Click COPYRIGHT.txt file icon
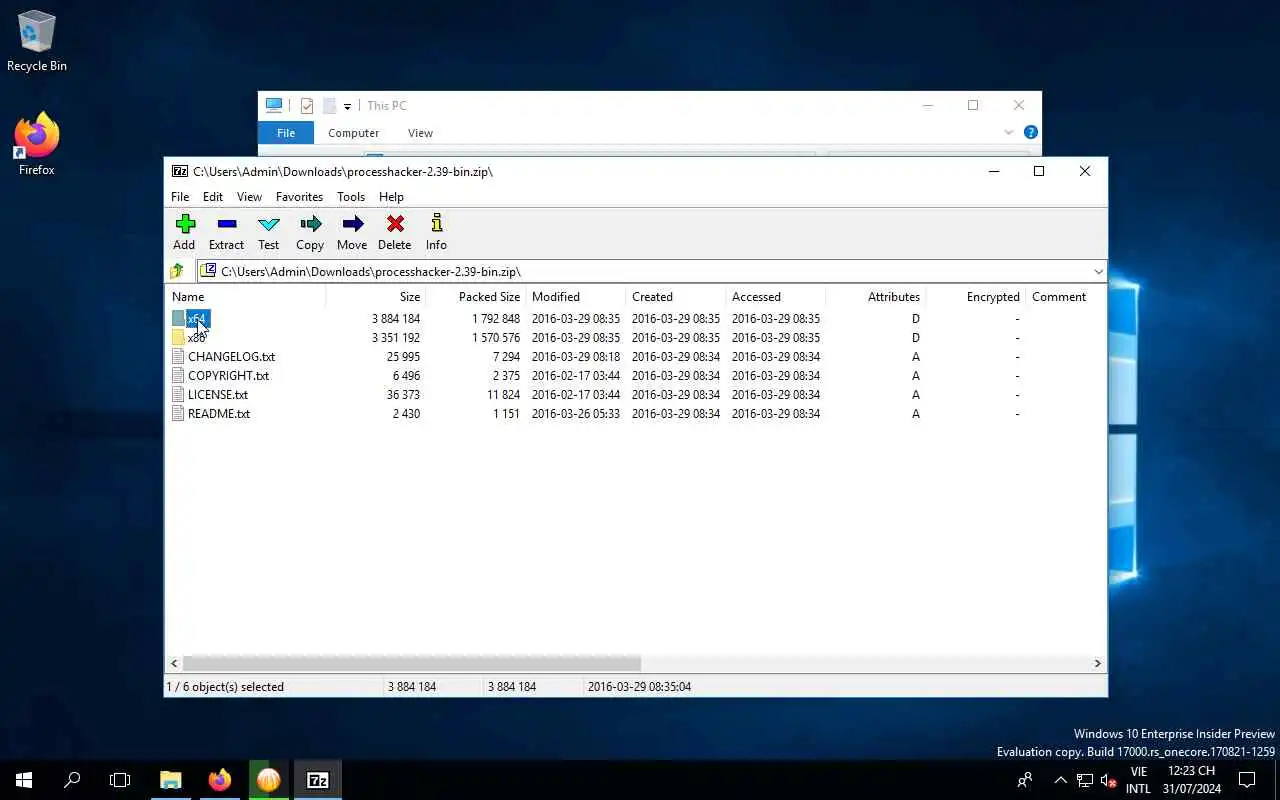This screenshot has width=1280, height=800. (x=178, y=376)
